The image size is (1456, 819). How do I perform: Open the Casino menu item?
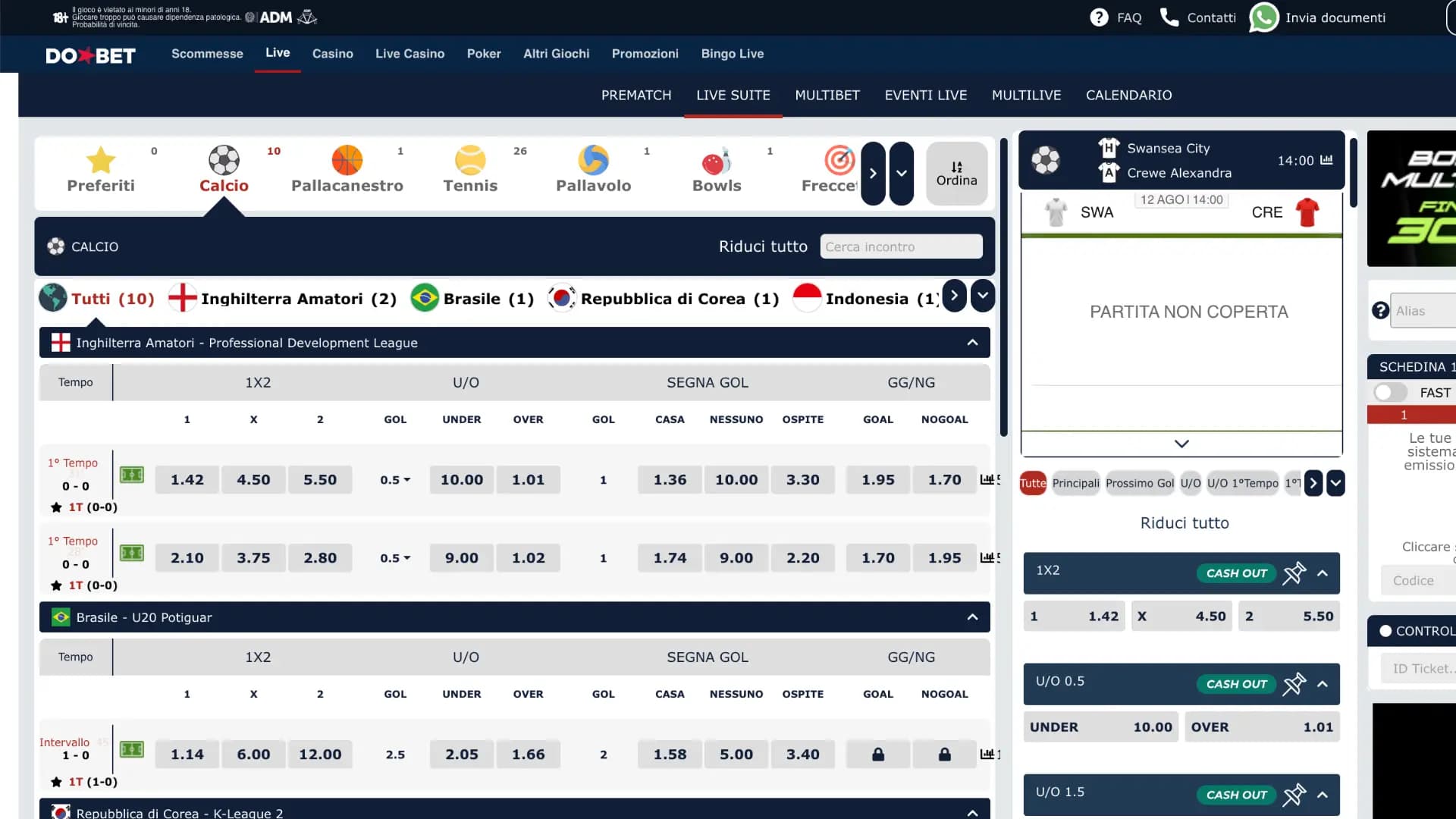tap(332, 54)
